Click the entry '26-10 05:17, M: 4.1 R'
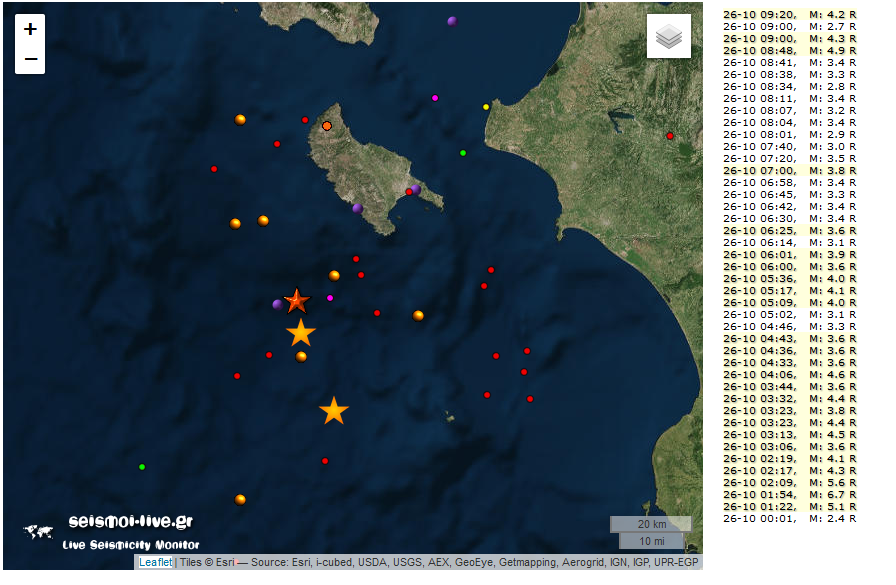This screenshot has height=585, width=896. (789, 291)
